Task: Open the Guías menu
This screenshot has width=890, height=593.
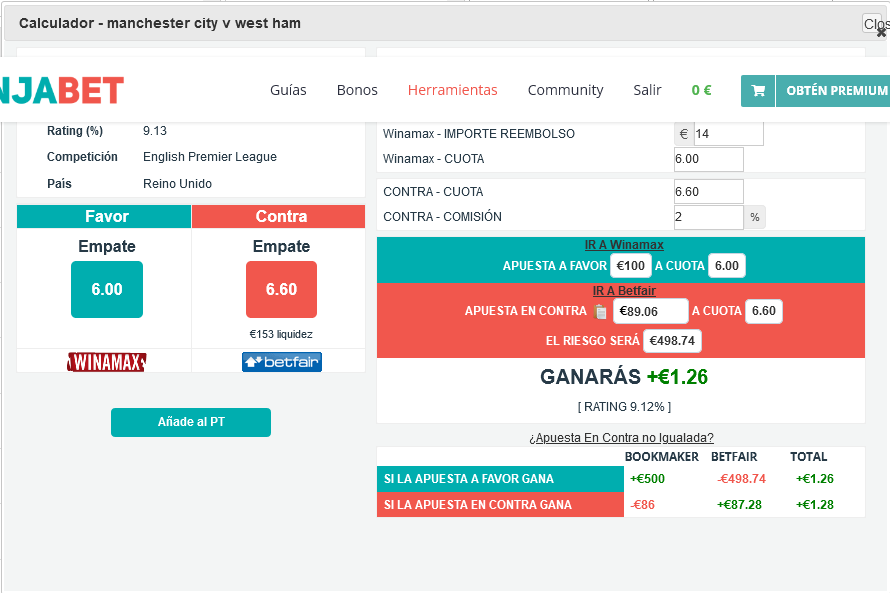Action: [x=288, y=90]
